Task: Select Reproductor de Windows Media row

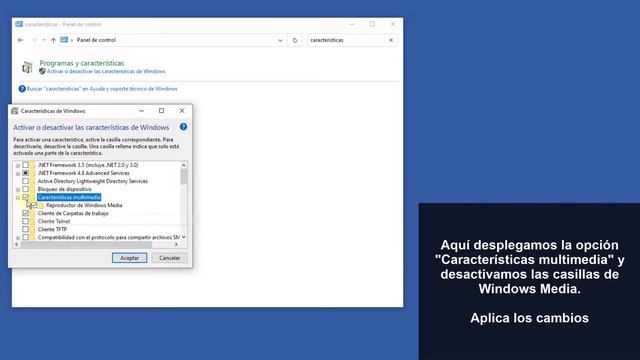Action: point(84,205)
